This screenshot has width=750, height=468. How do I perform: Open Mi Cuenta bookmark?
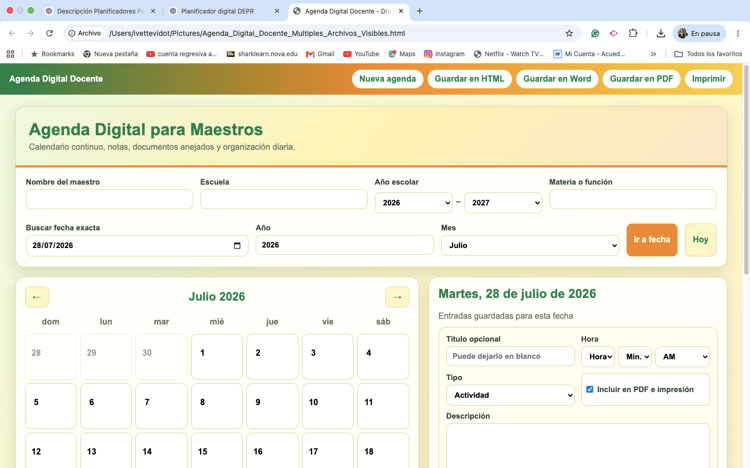click(x=589, y=54)
